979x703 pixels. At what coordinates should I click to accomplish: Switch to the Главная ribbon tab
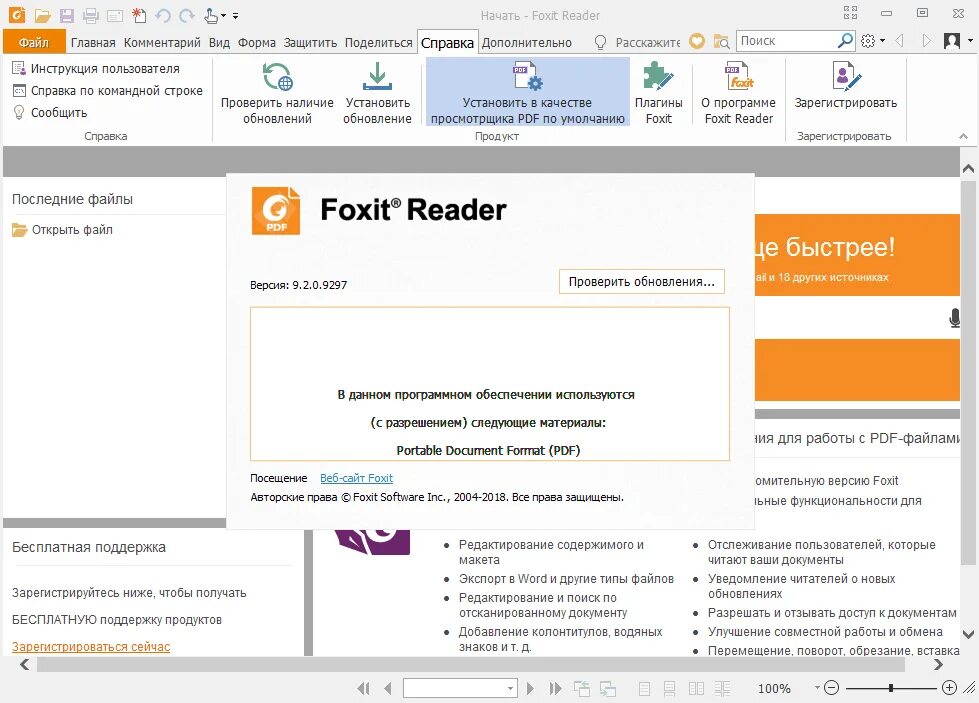[94, 42]
